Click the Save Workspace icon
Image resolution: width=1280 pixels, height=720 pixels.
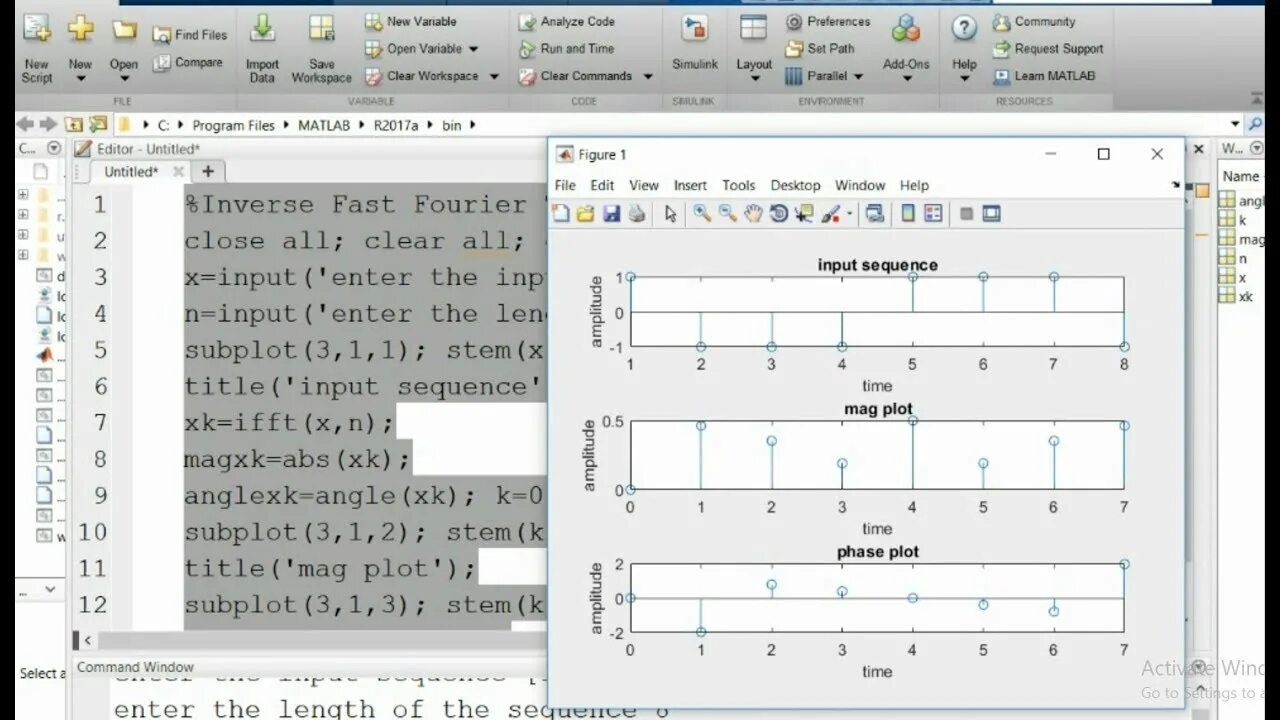pyautogui.click(x=321, y=28)
